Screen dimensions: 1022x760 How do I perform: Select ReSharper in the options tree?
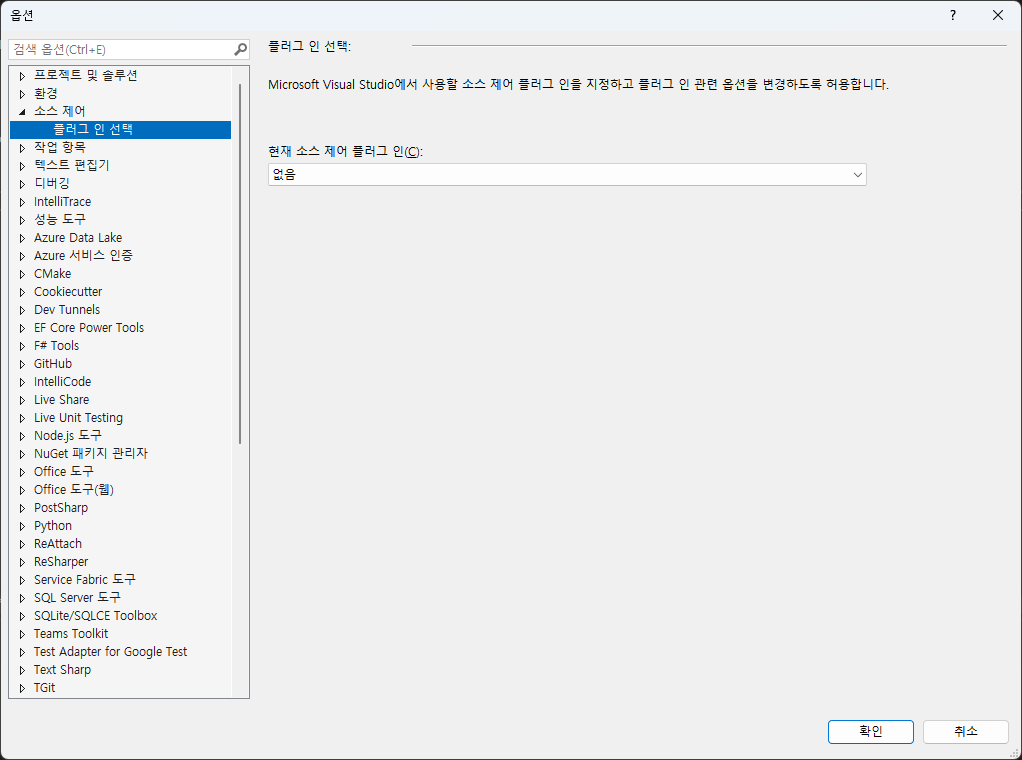(61, 562)
